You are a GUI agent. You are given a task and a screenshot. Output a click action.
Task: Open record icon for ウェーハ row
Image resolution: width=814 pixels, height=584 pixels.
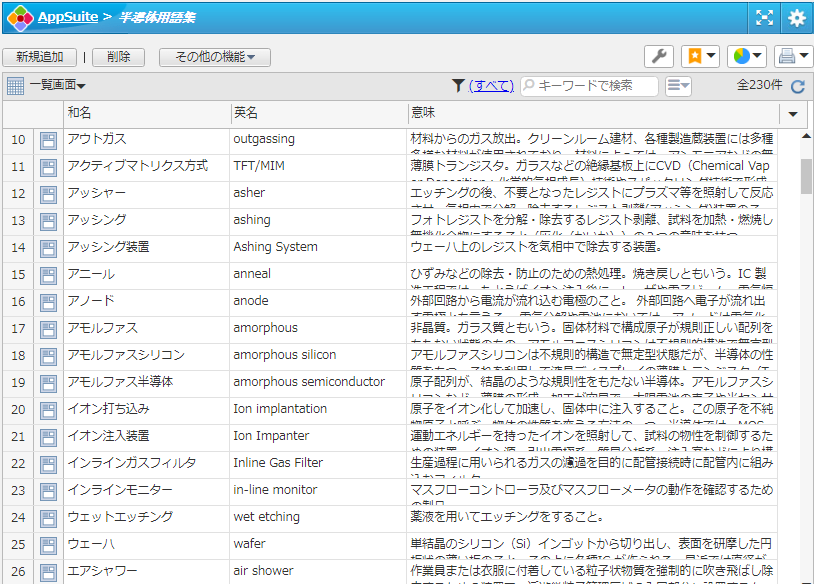(x=48, y=545)
